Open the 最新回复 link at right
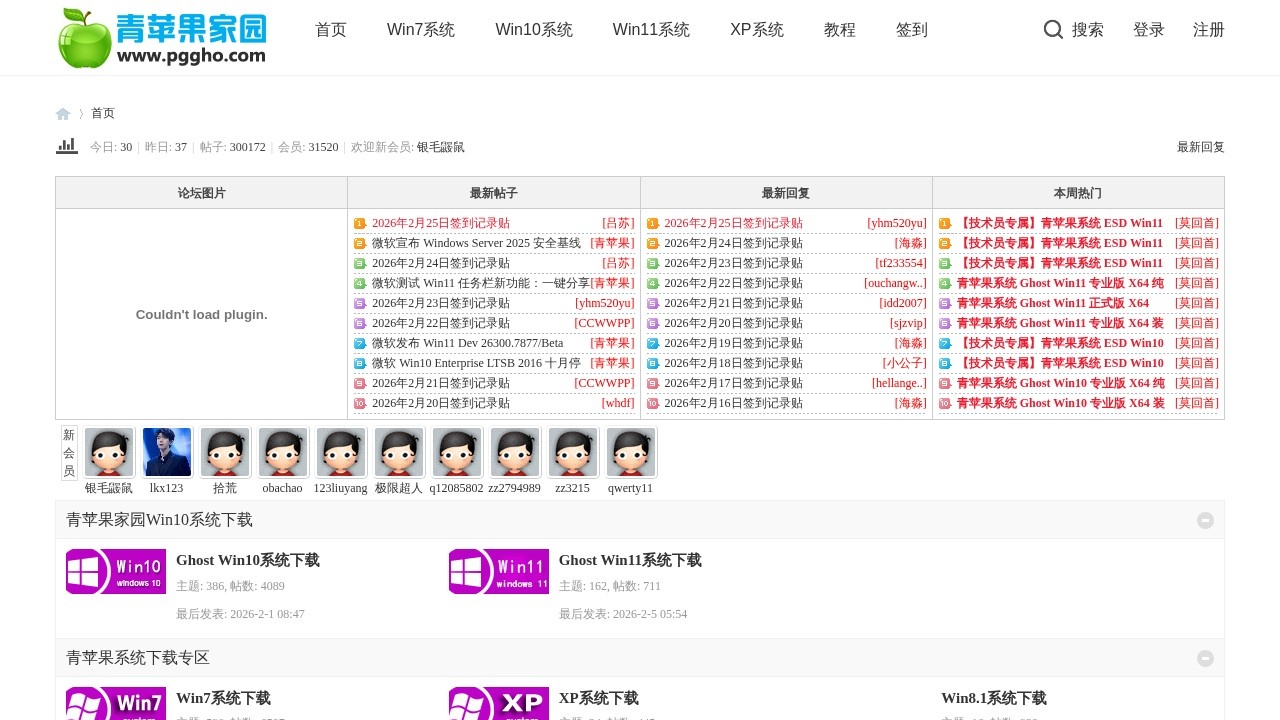This screenshot has height=720, width=1280. (x=1200, y=147)
